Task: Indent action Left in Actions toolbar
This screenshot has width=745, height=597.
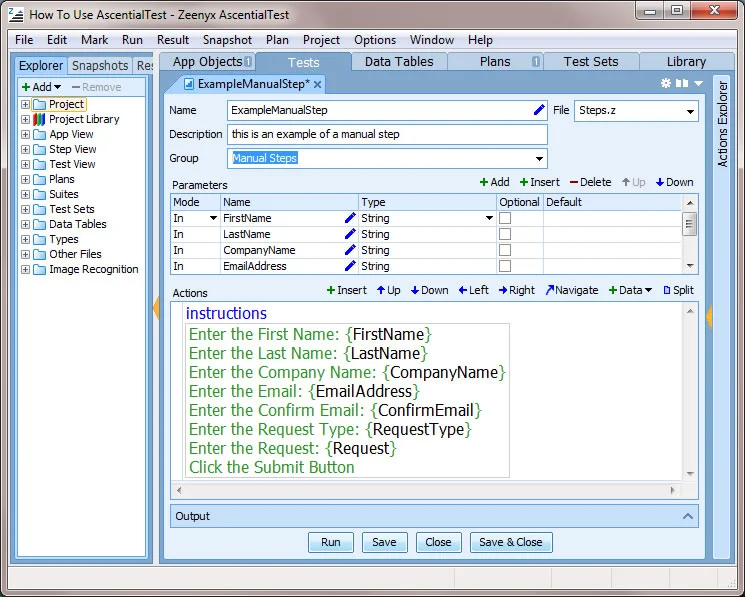Action: (474, 290)
